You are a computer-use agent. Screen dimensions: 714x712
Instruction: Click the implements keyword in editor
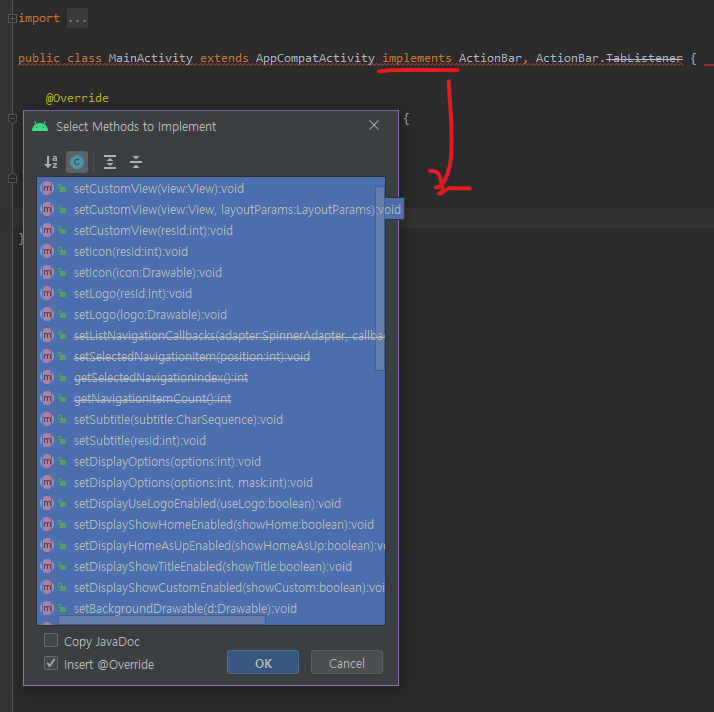point(417,58)
